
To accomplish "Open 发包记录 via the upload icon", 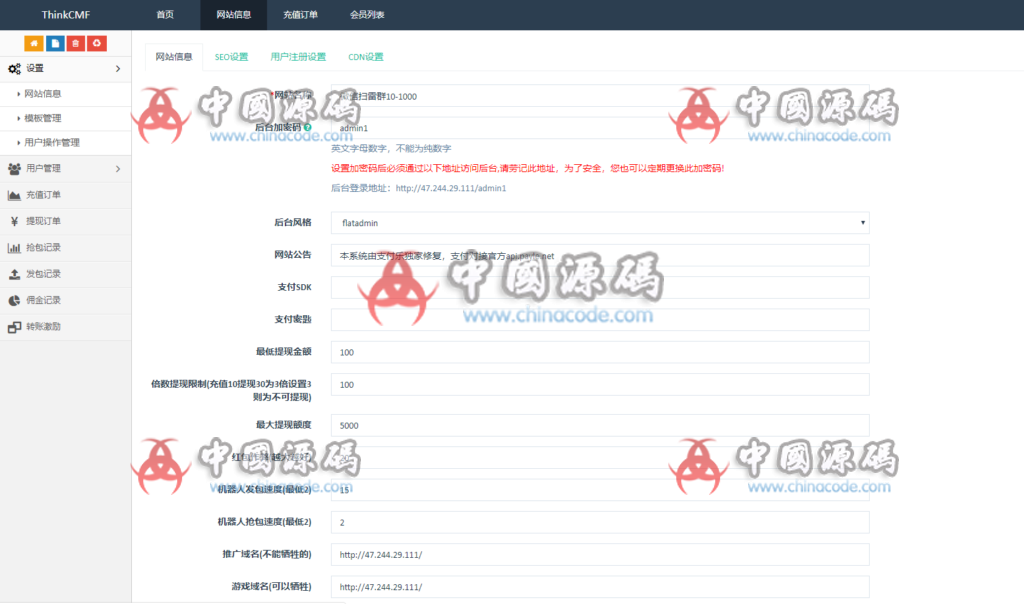I will [x=14, y=274].
